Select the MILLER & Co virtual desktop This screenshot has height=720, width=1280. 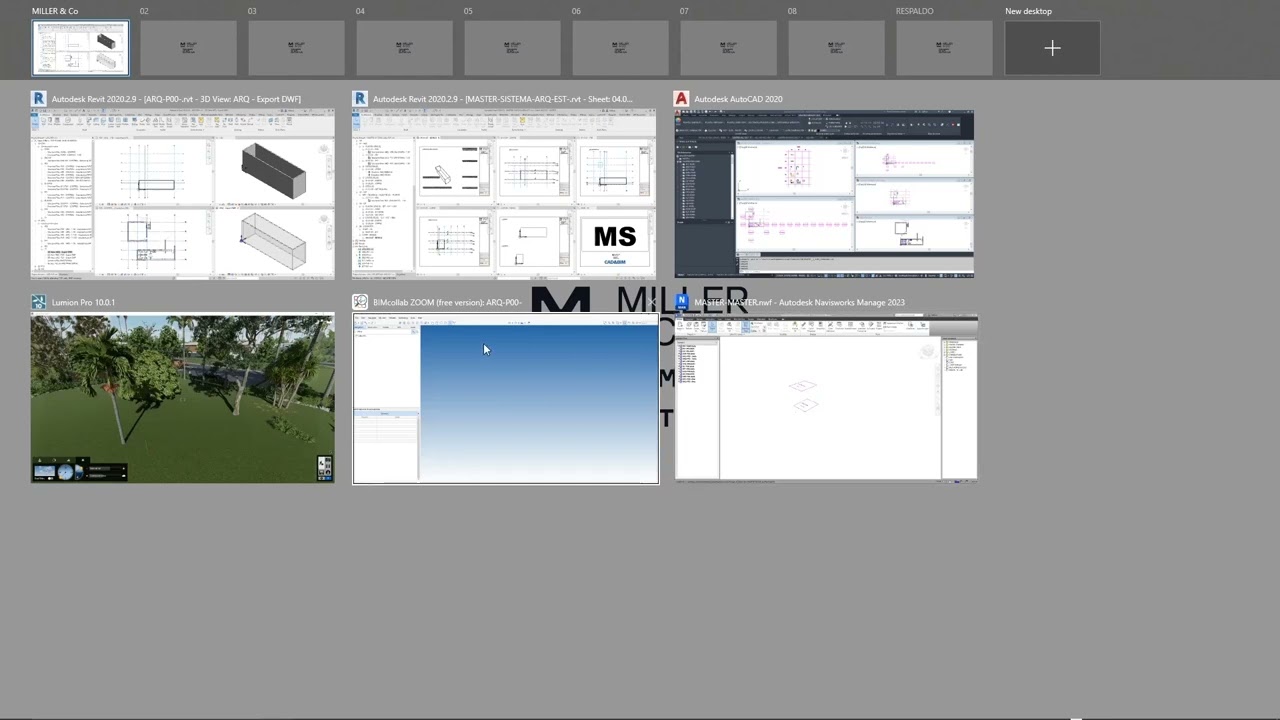(x=81, y=48)
